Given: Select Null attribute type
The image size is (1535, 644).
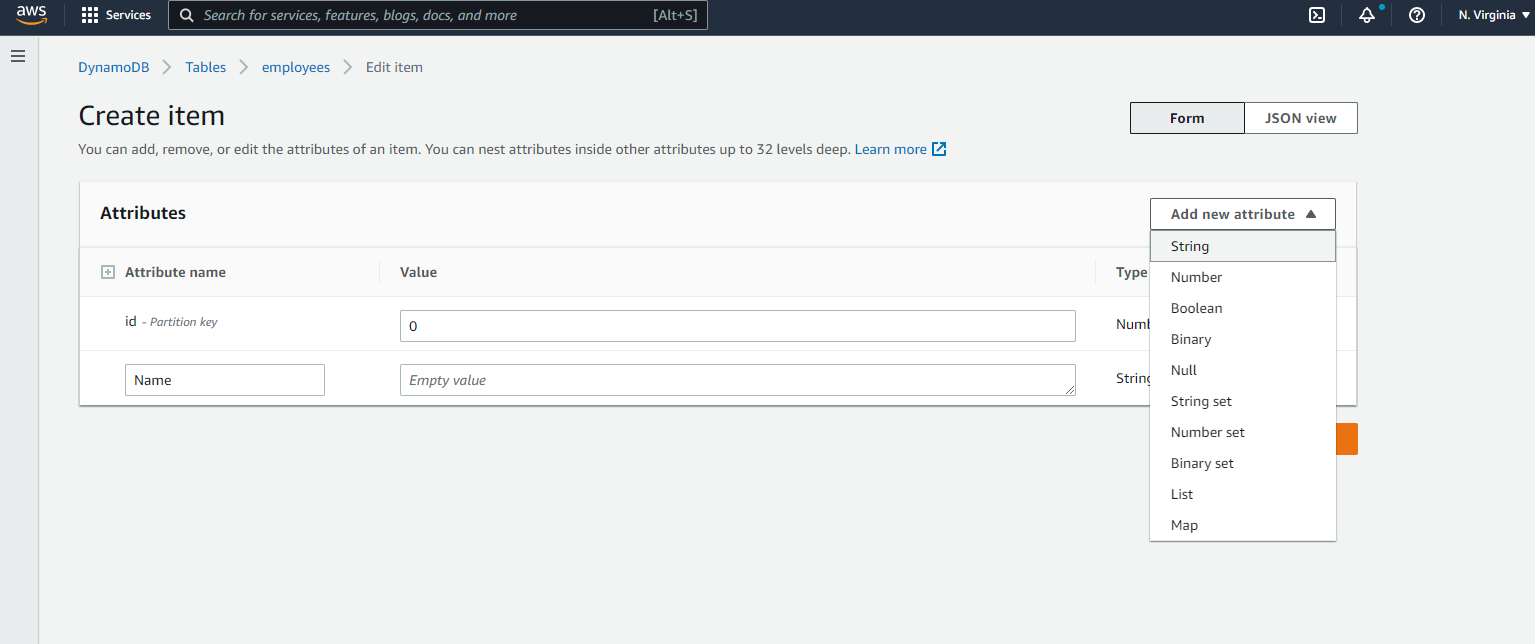Looking at the screenshot, I should pos(1243,370).
